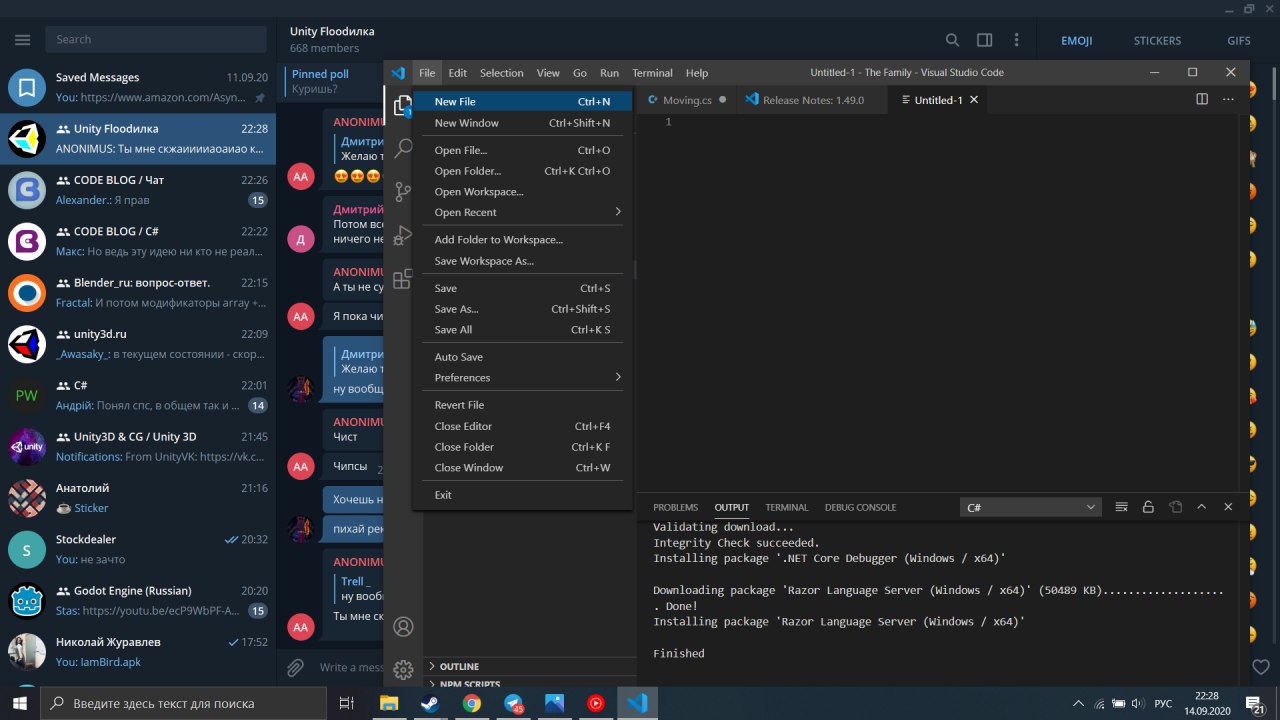This screenshot has height=720, width=1280.
Task: Open the Selection menu
Action: (x=501, y=73)
